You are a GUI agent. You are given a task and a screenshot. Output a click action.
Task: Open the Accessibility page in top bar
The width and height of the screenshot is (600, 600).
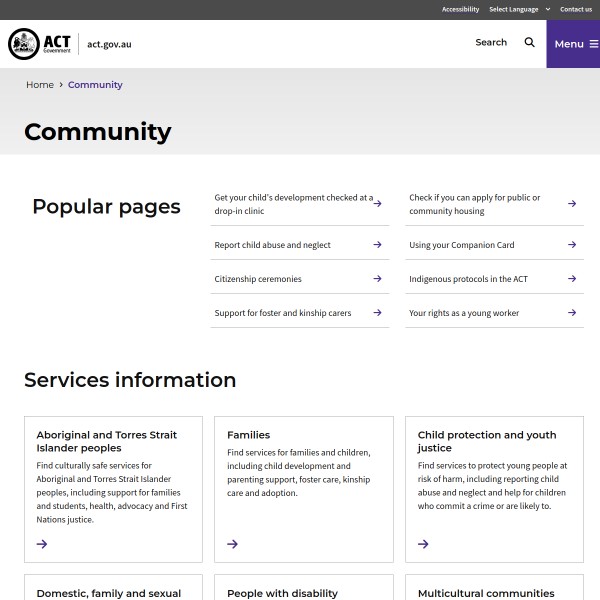460,9
